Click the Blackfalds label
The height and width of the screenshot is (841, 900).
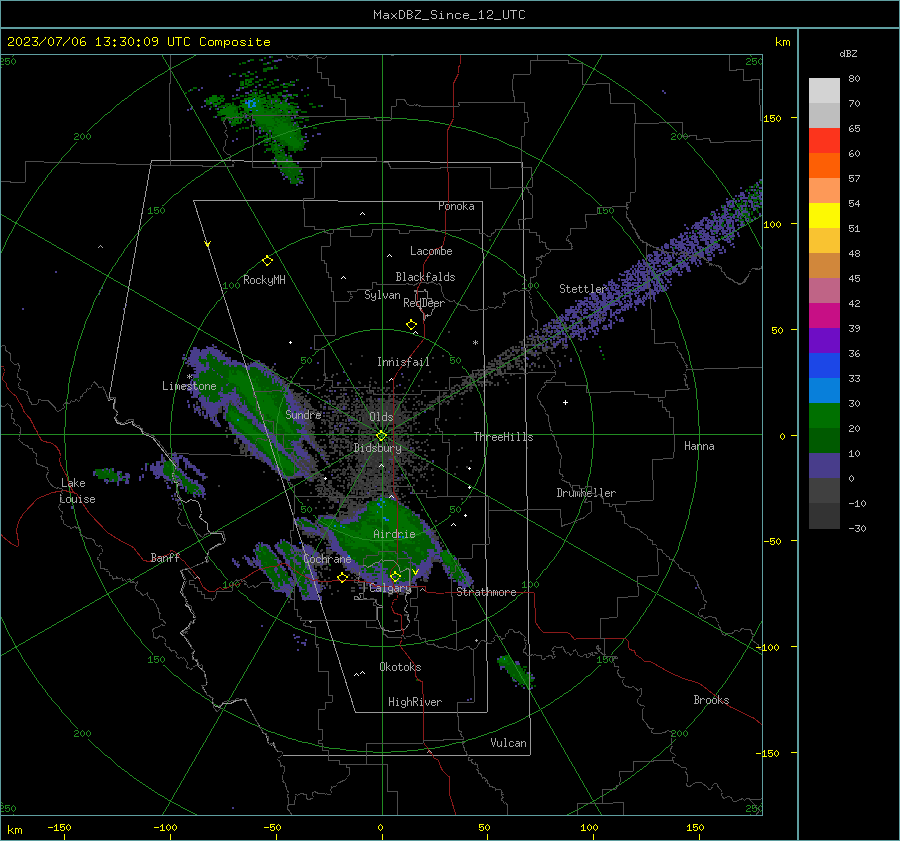pyautogui.click(x=425, y=277)
